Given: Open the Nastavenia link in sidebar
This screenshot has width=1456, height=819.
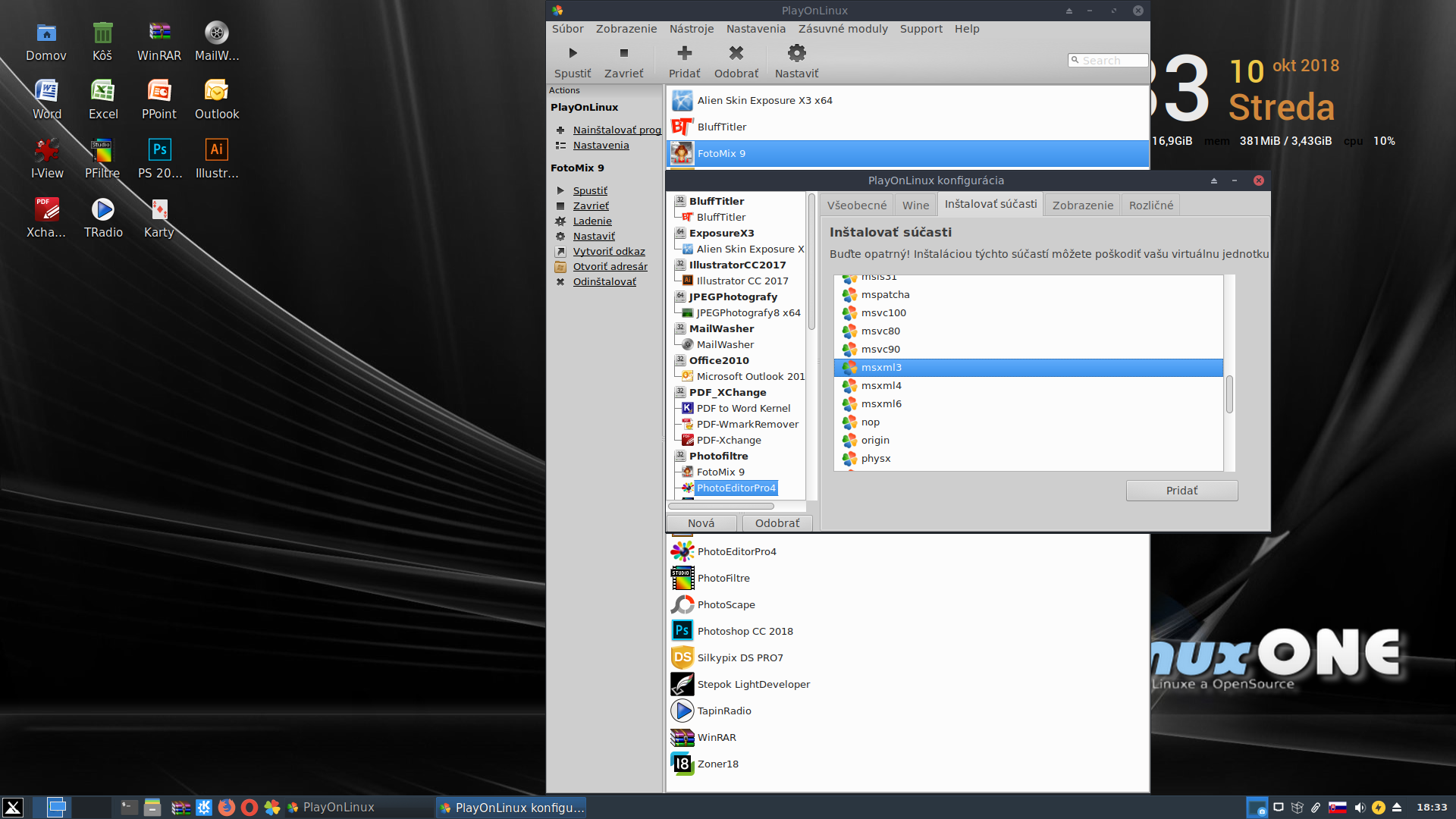Looking at the screenshot, I should click(x=601, y=146).
